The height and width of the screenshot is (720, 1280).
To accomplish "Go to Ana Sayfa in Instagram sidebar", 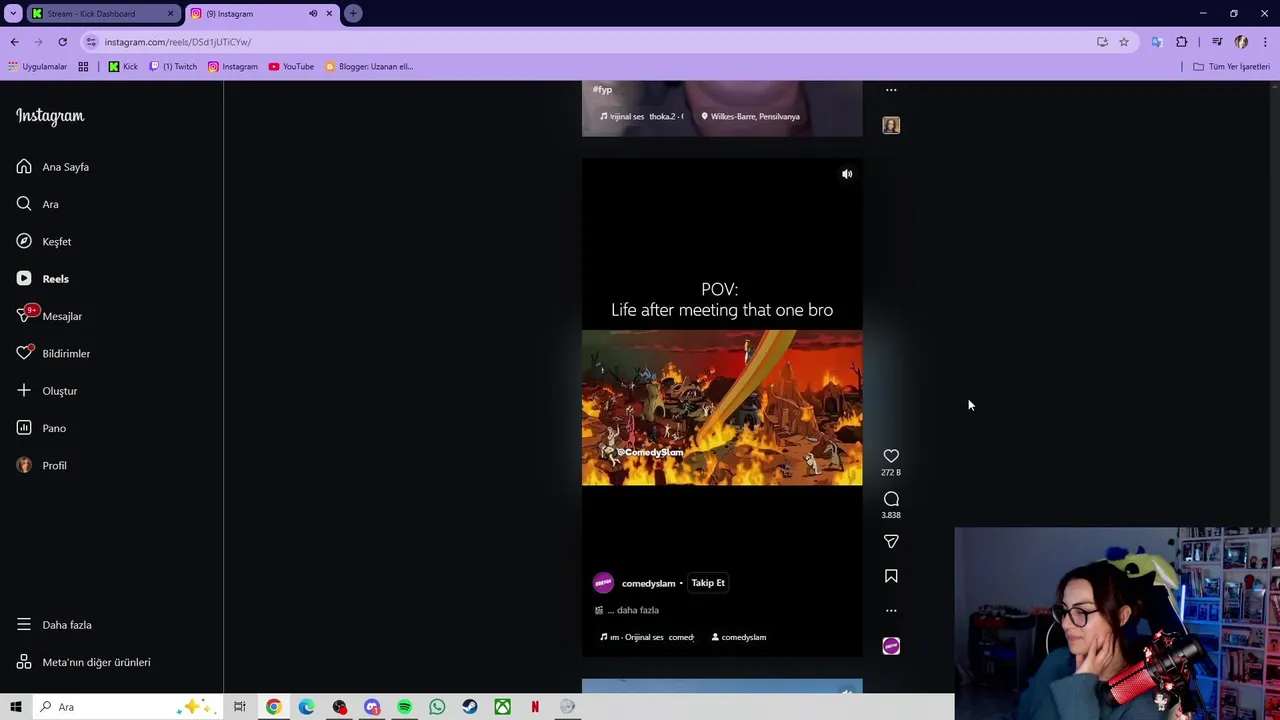I will (x=53, y=167).
